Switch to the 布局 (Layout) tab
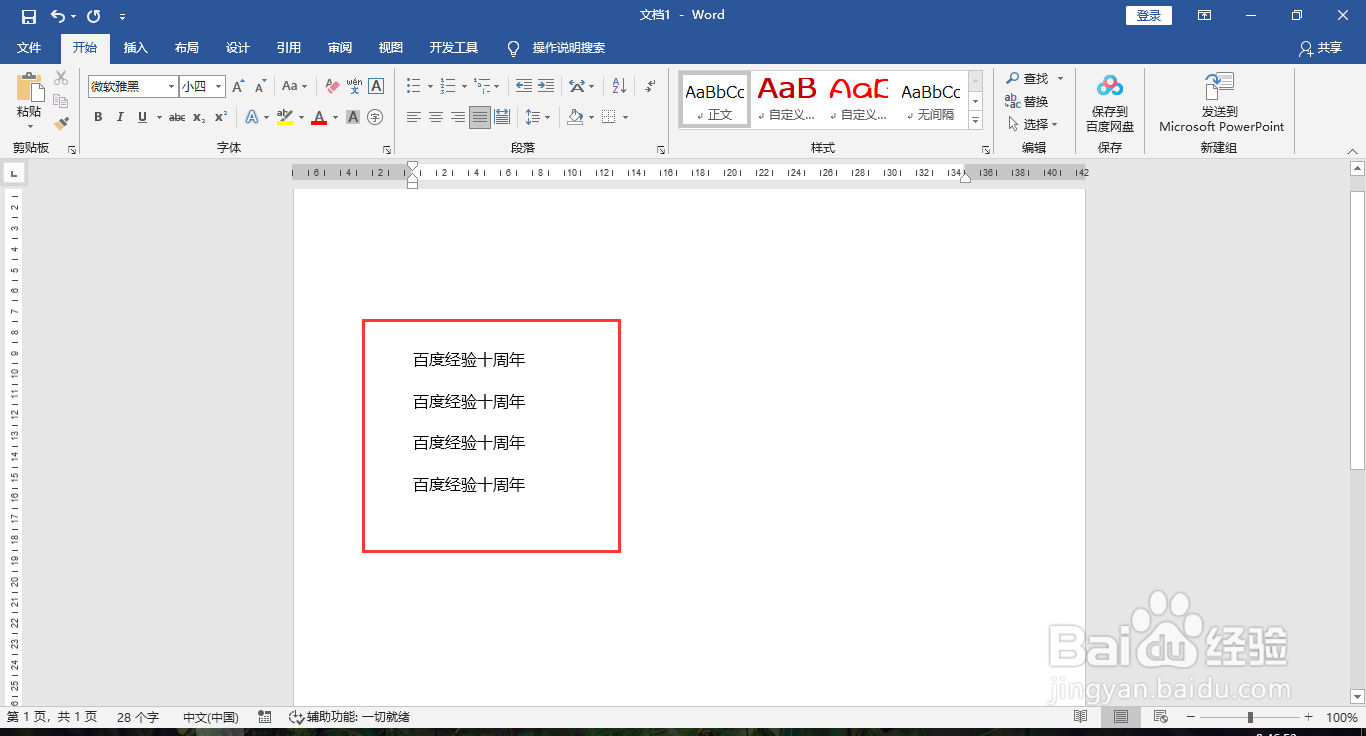This screenshot has width=1366, height=736. (x=186, y=47)
